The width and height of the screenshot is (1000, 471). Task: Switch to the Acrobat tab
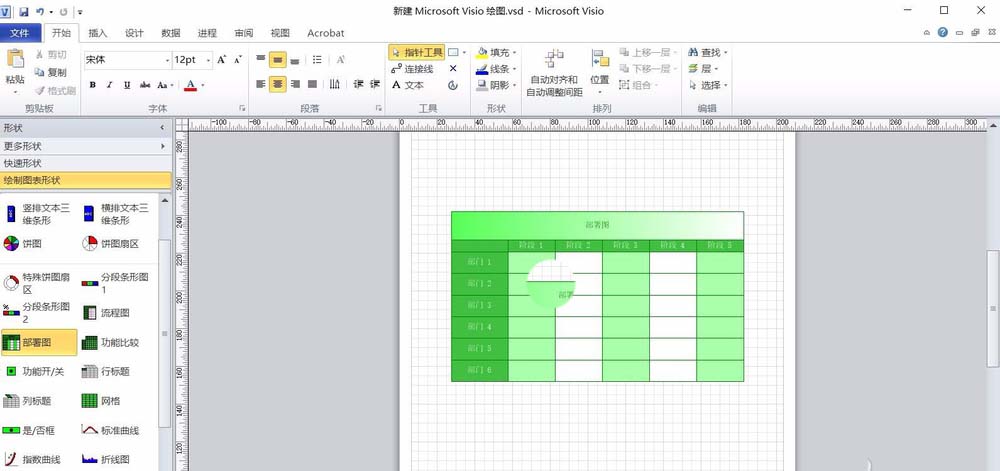325,33
